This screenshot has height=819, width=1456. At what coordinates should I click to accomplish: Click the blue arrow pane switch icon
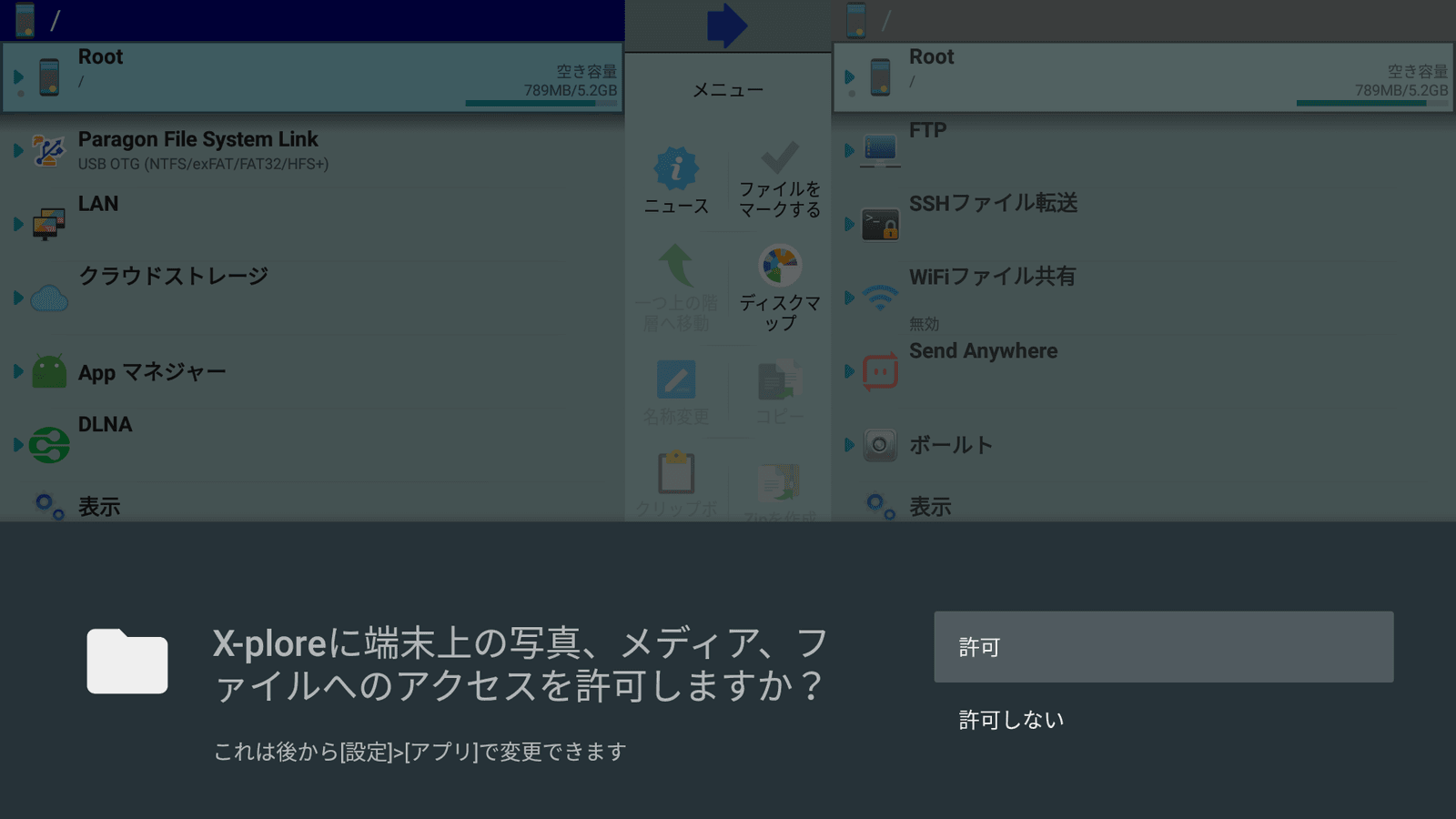(x=726, y=25)
